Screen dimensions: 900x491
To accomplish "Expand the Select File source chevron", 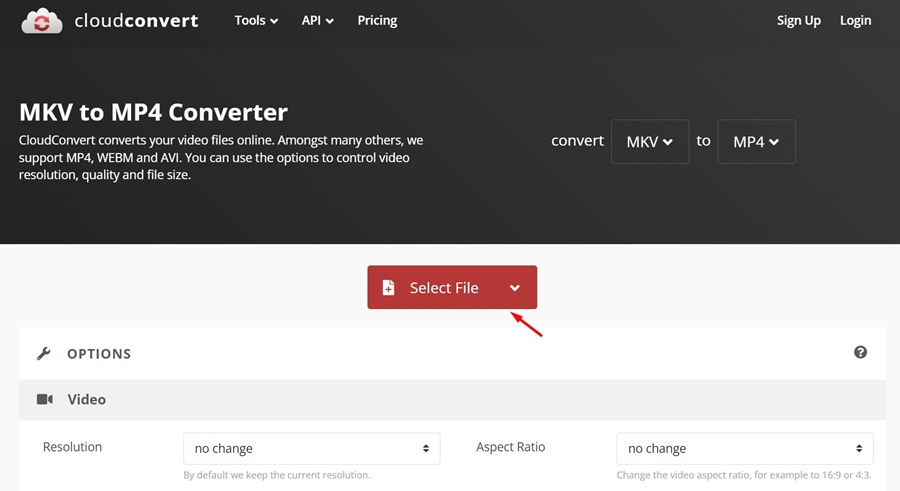I will point(515,288).
